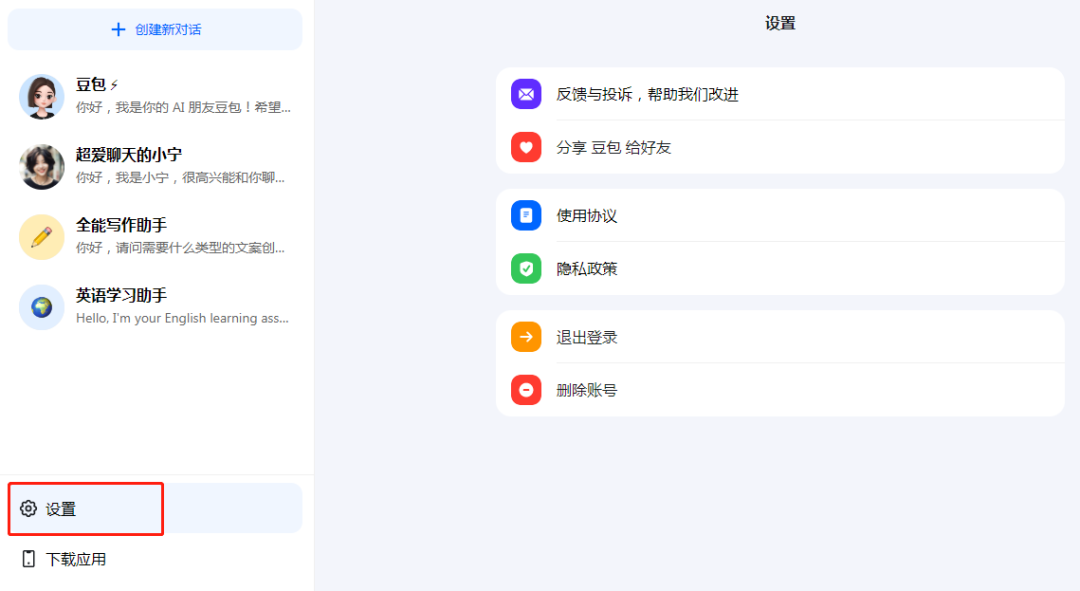Image resolution: width=1080 pixels, height=591 pixels.
Task: Click the lightning icon next to 豆包
Action: 114,85
